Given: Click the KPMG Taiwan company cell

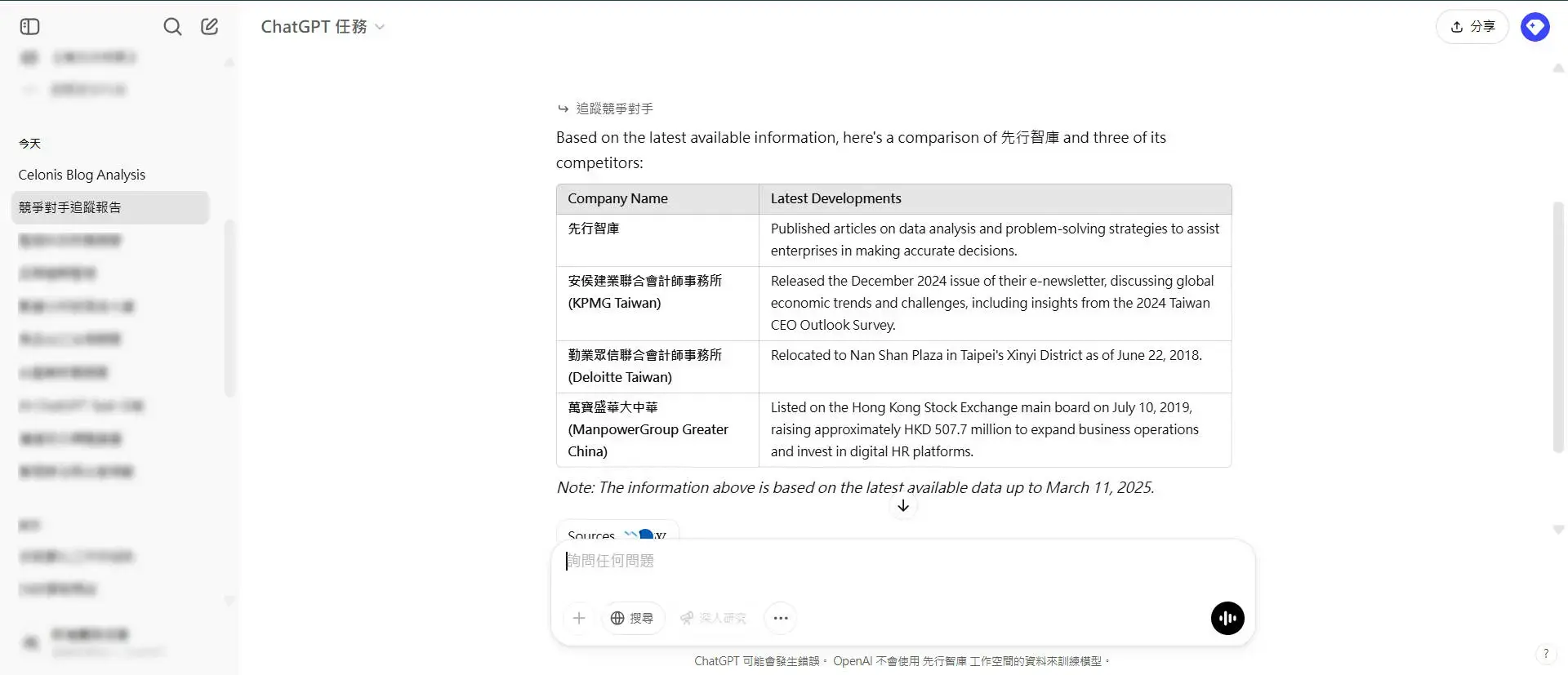Looking at the screenshot, I should pos(657,303).
